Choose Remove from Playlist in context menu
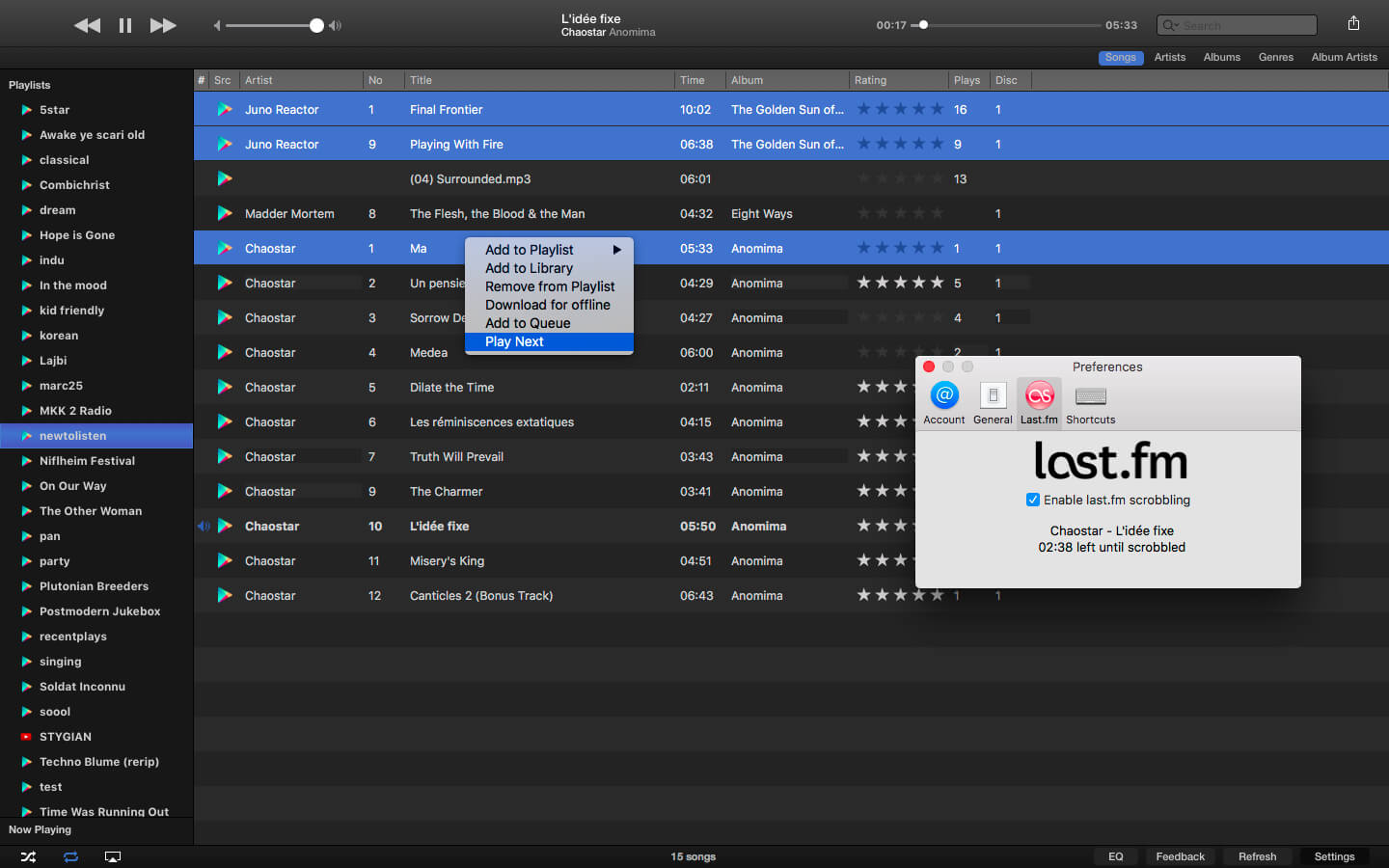 (549, 286)
